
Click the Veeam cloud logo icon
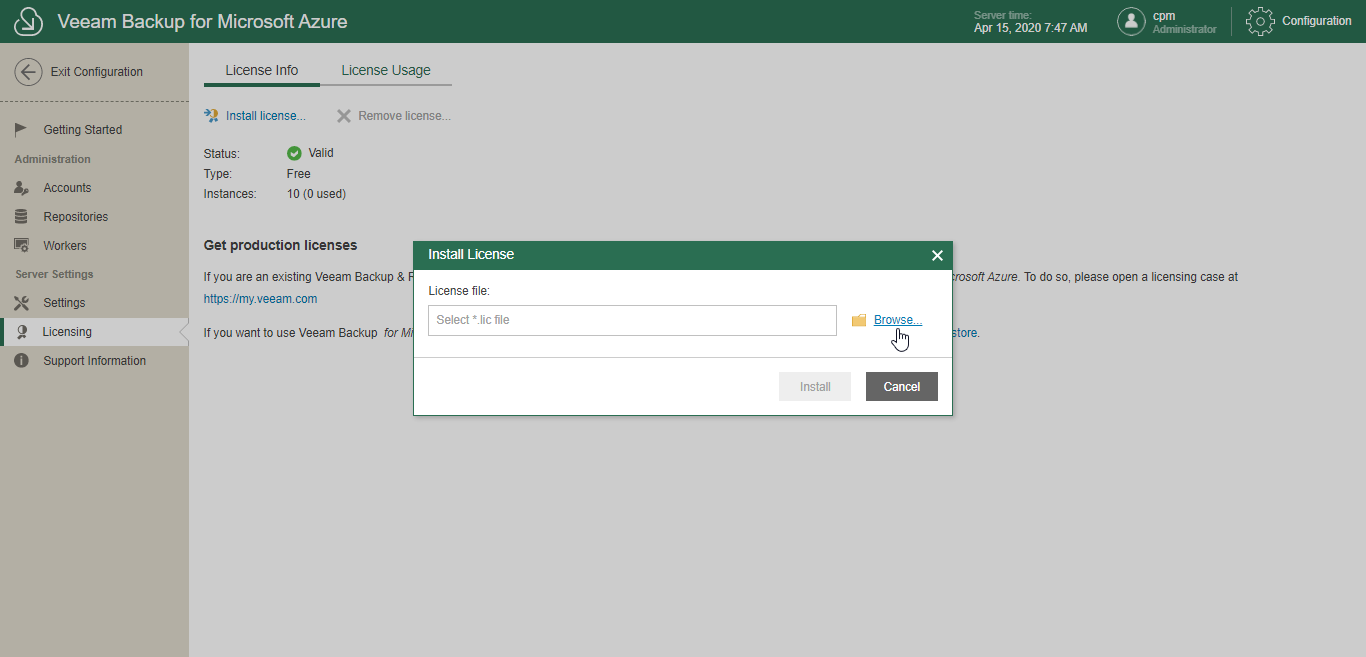click(x=28, y=21)
